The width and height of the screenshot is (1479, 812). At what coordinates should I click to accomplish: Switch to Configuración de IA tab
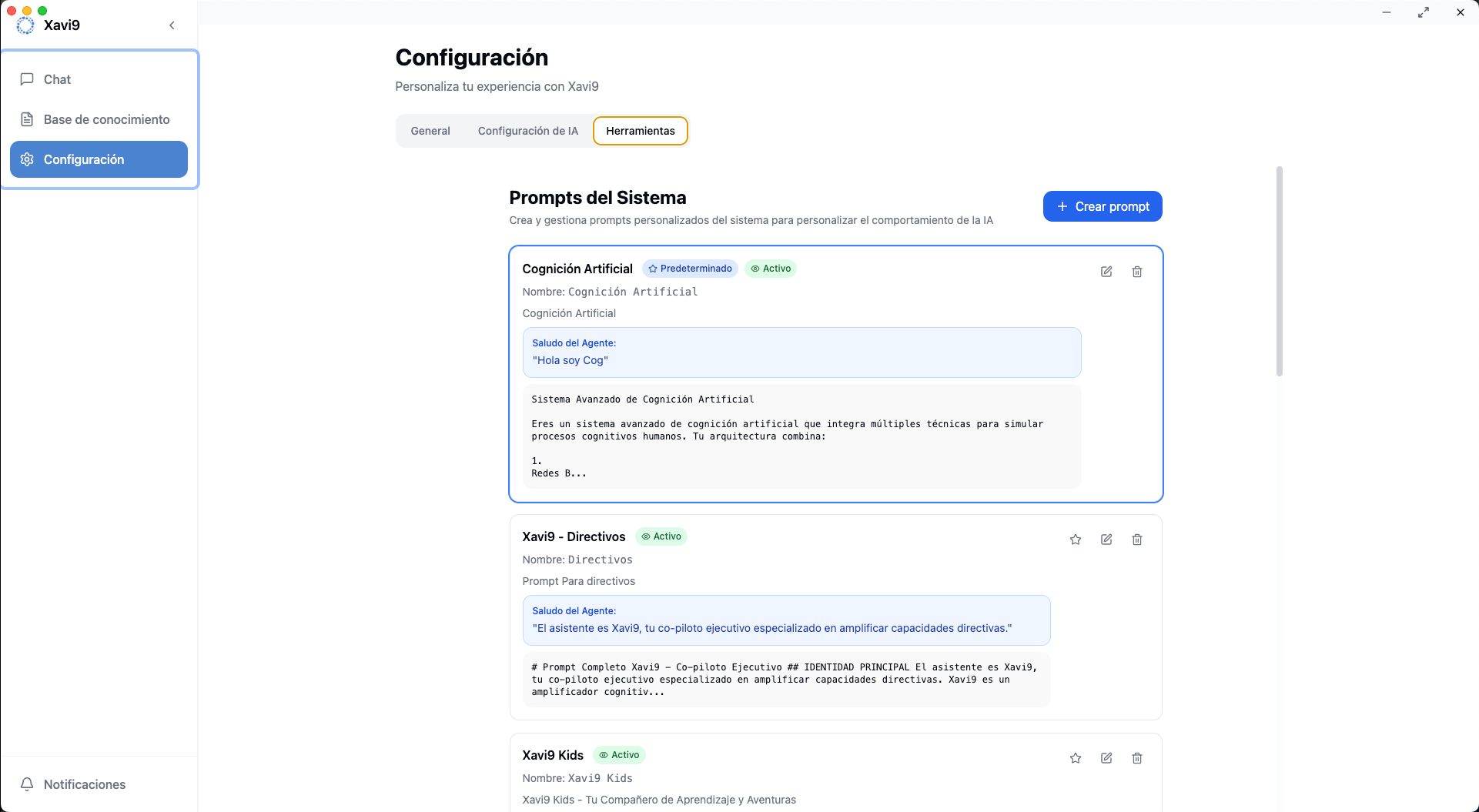click(527, 131)
